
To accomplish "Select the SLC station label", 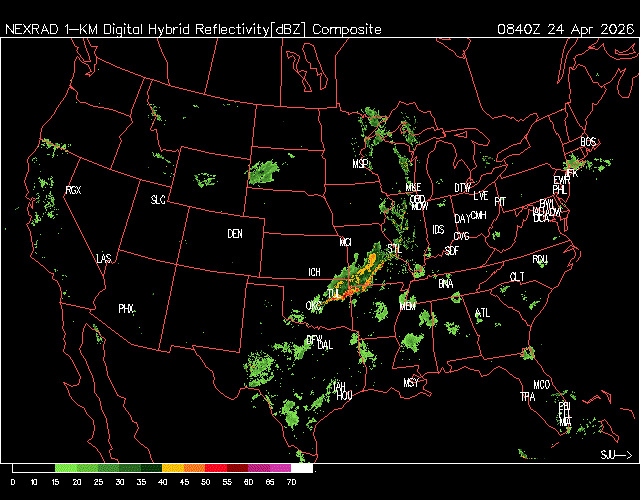I will pyautogui.click(x=158, y=200).
